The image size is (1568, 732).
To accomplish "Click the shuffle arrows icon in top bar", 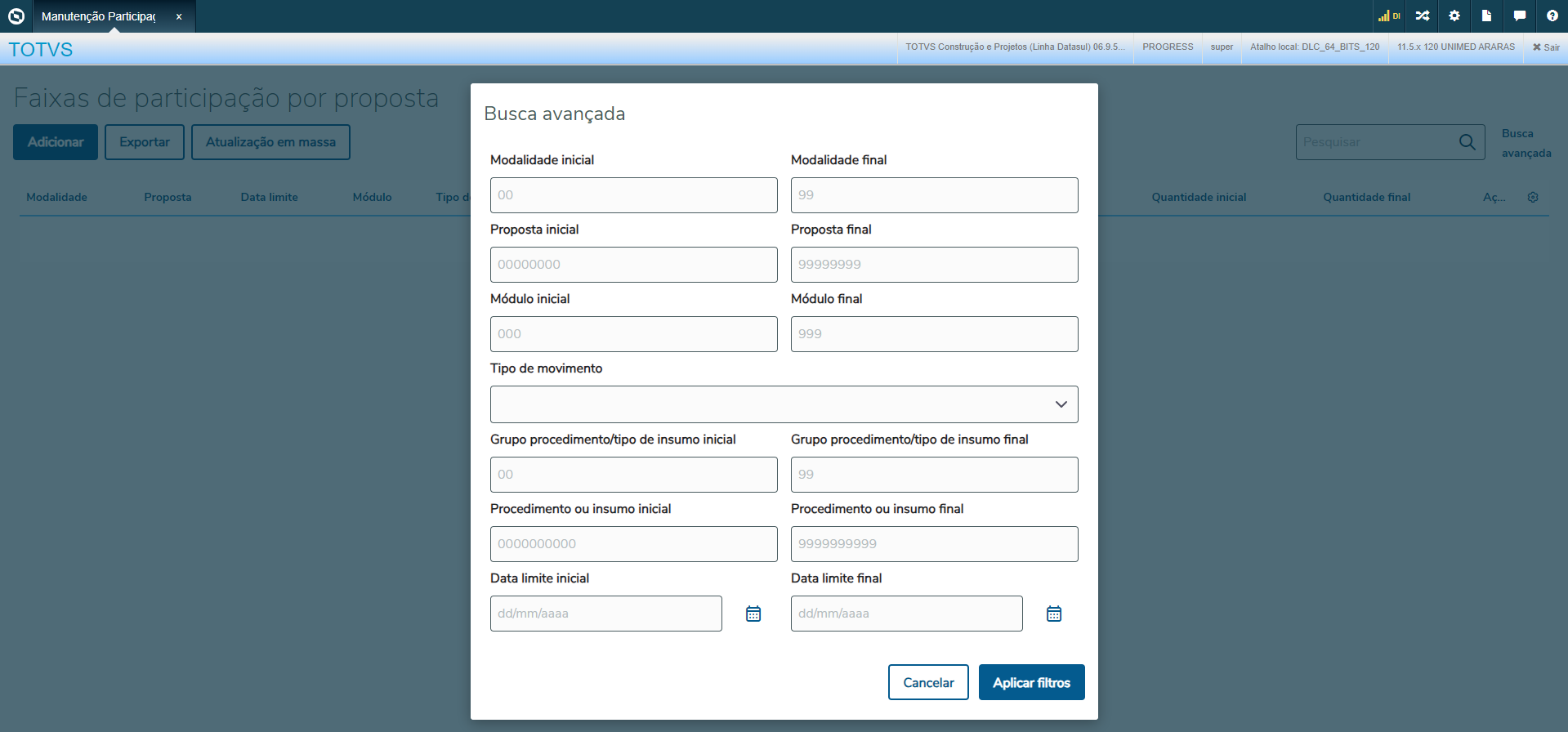I will [1423, 16].
